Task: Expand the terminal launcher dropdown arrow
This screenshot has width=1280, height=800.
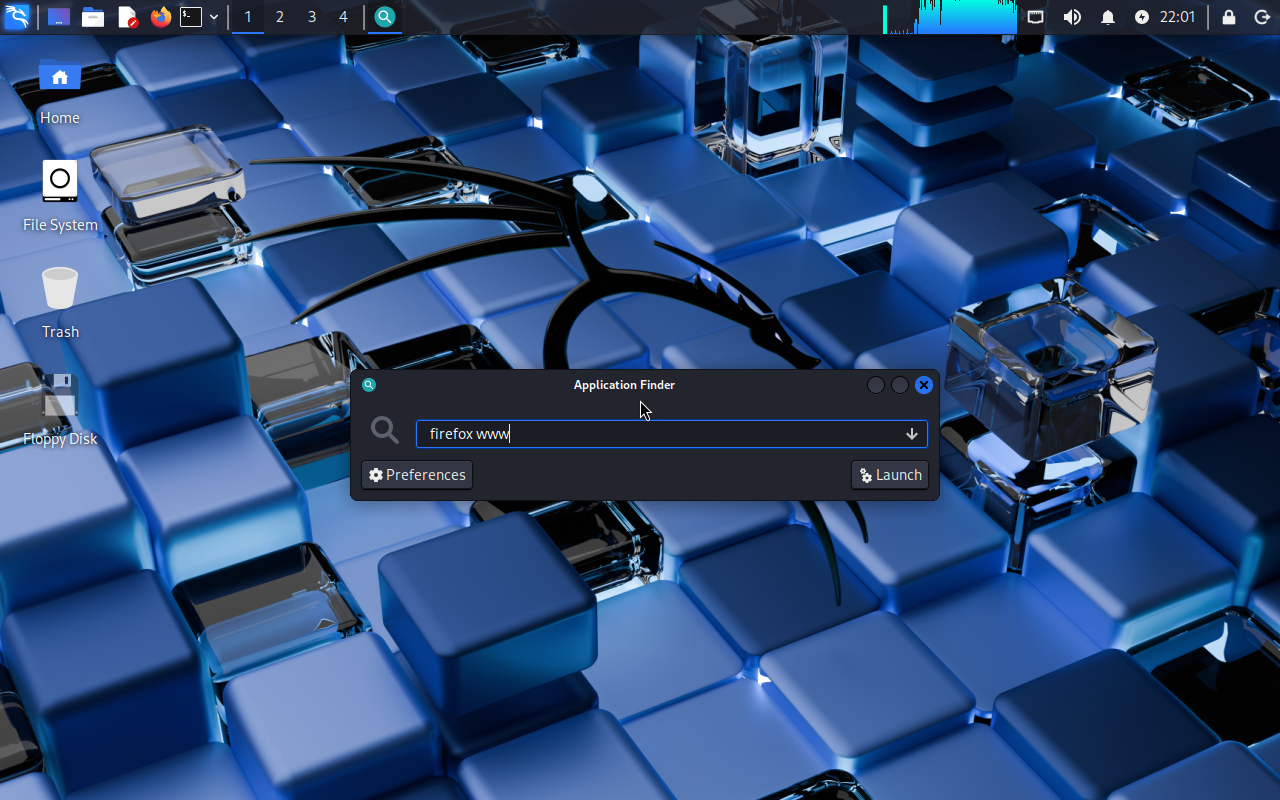Action: point(214,17)
